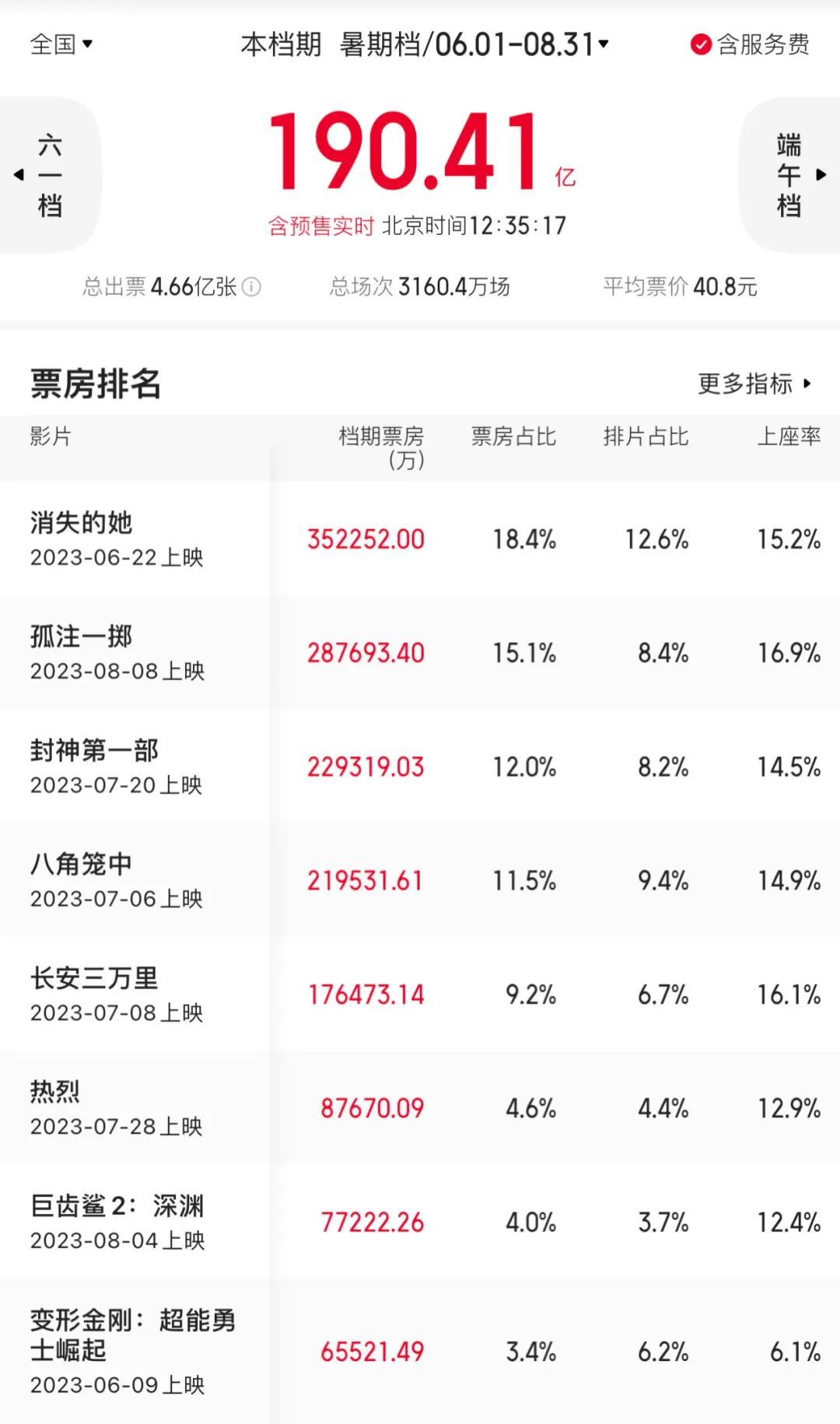Sort by 票房占比 column header
This screenshot has width=840, height=1424.
pos(513,437)
